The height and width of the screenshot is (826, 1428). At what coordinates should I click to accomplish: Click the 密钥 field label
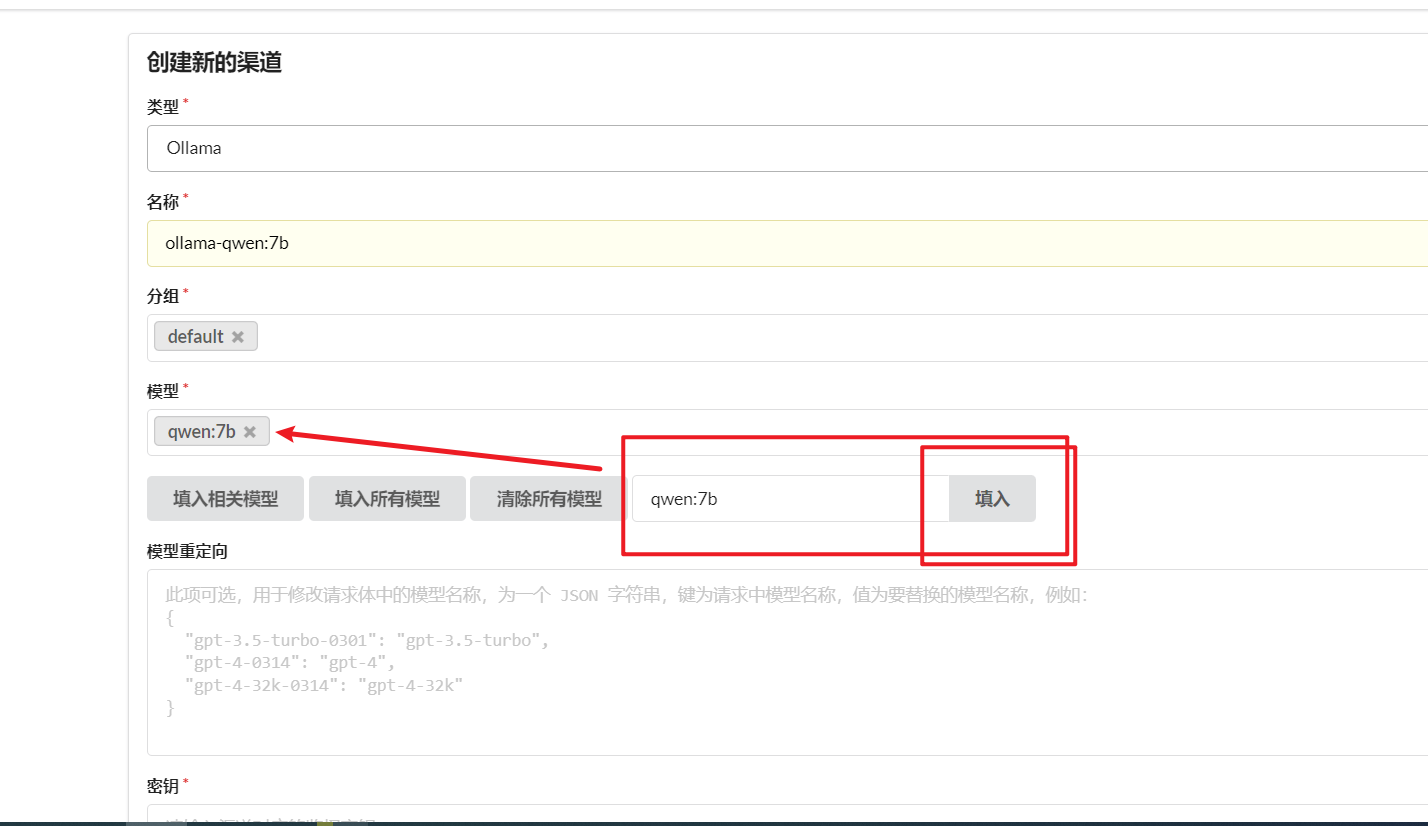[163, 787]
